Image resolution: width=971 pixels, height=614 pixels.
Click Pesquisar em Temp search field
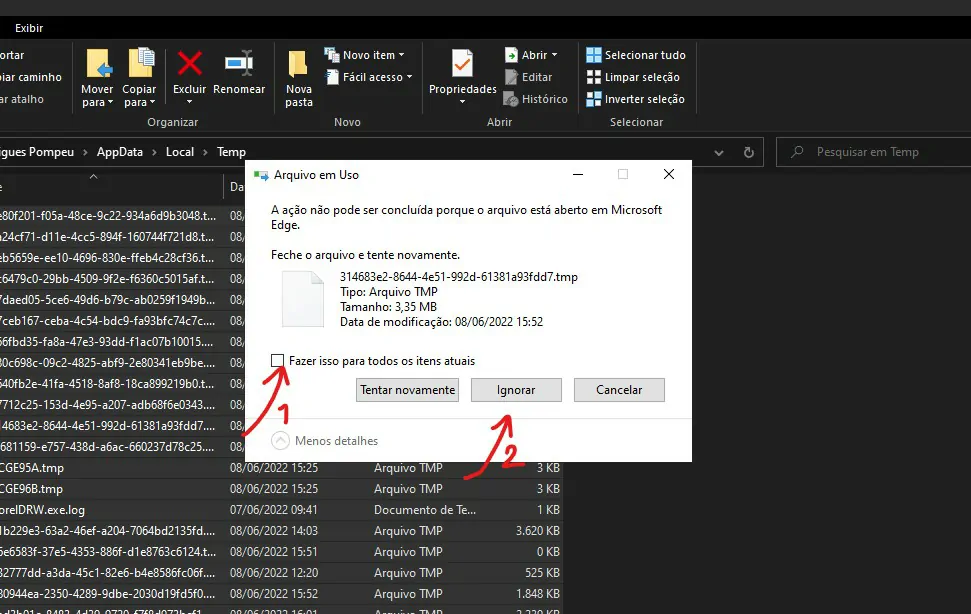point(873,152)
